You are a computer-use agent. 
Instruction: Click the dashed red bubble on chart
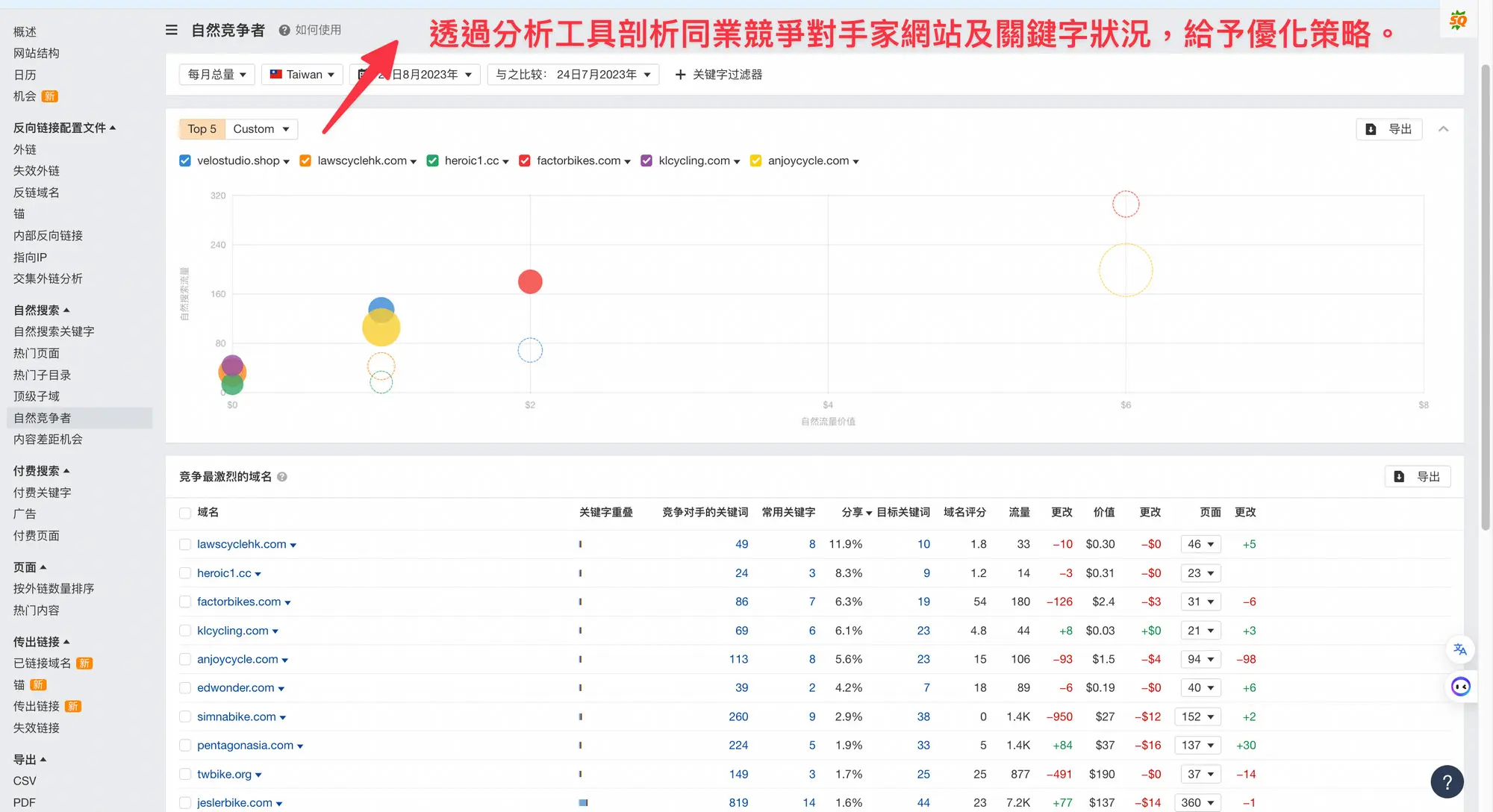click(1126, 204)
